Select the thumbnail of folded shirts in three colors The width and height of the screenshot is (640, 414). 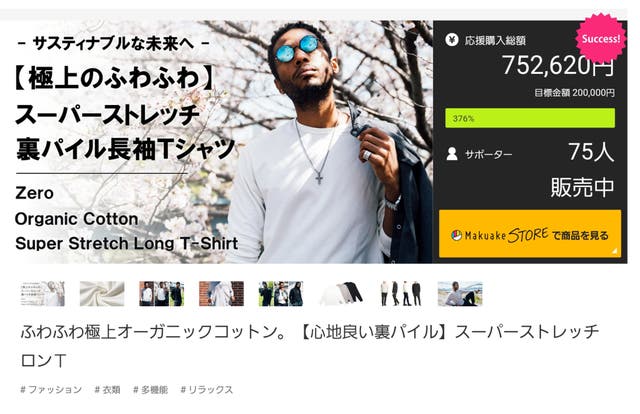pyautogui.click(x=341, y=294)
